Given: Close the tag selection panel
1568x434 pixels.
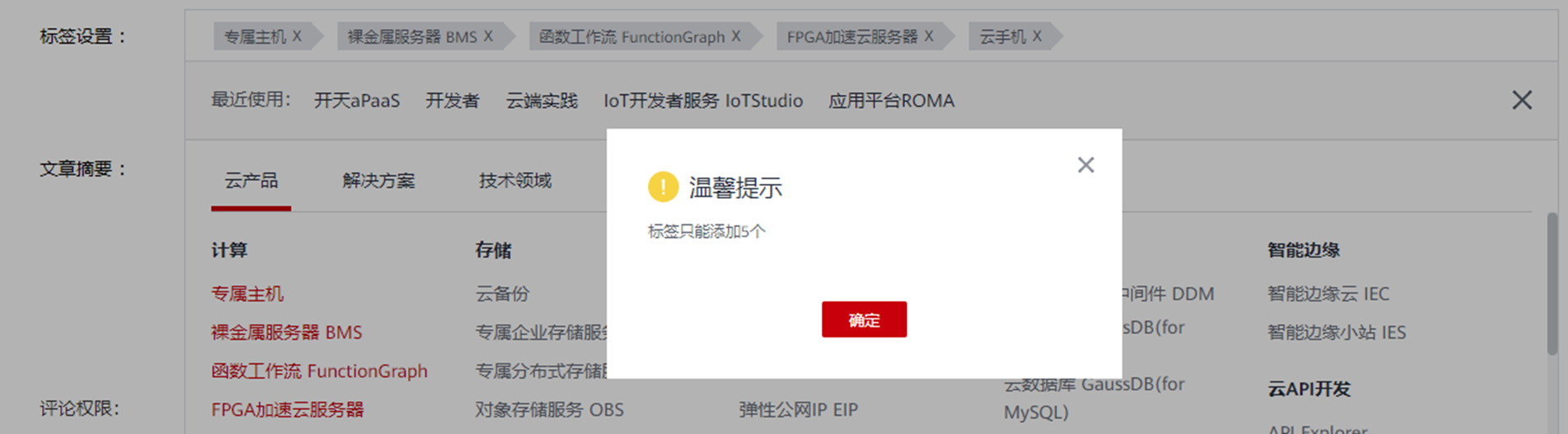Looking at the screenshot, I should pyautogui.click(x=1522, y=101).
